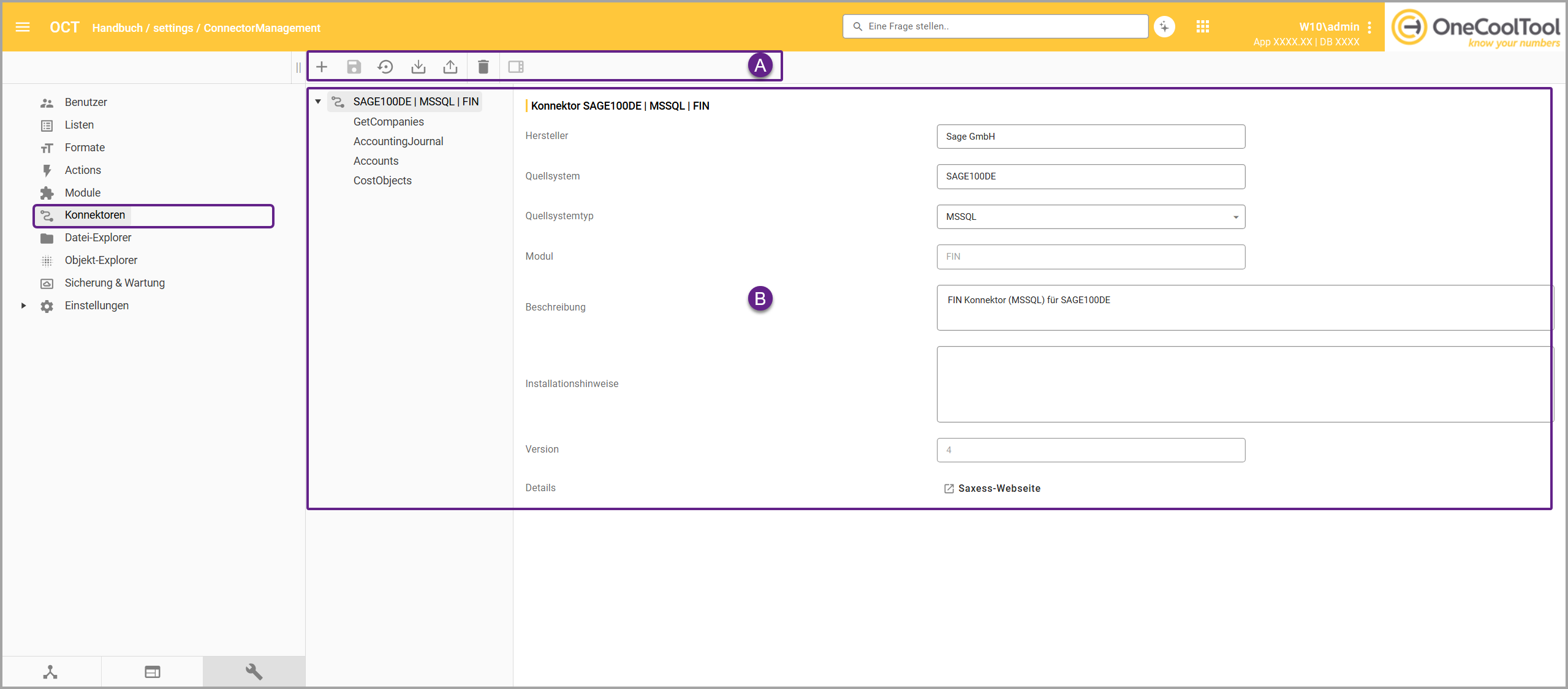Image resolution: width=1568 pixels, height=689 pixels.
Task: Switch to the wrench settings tab
Action: click(x=254, y=672)
